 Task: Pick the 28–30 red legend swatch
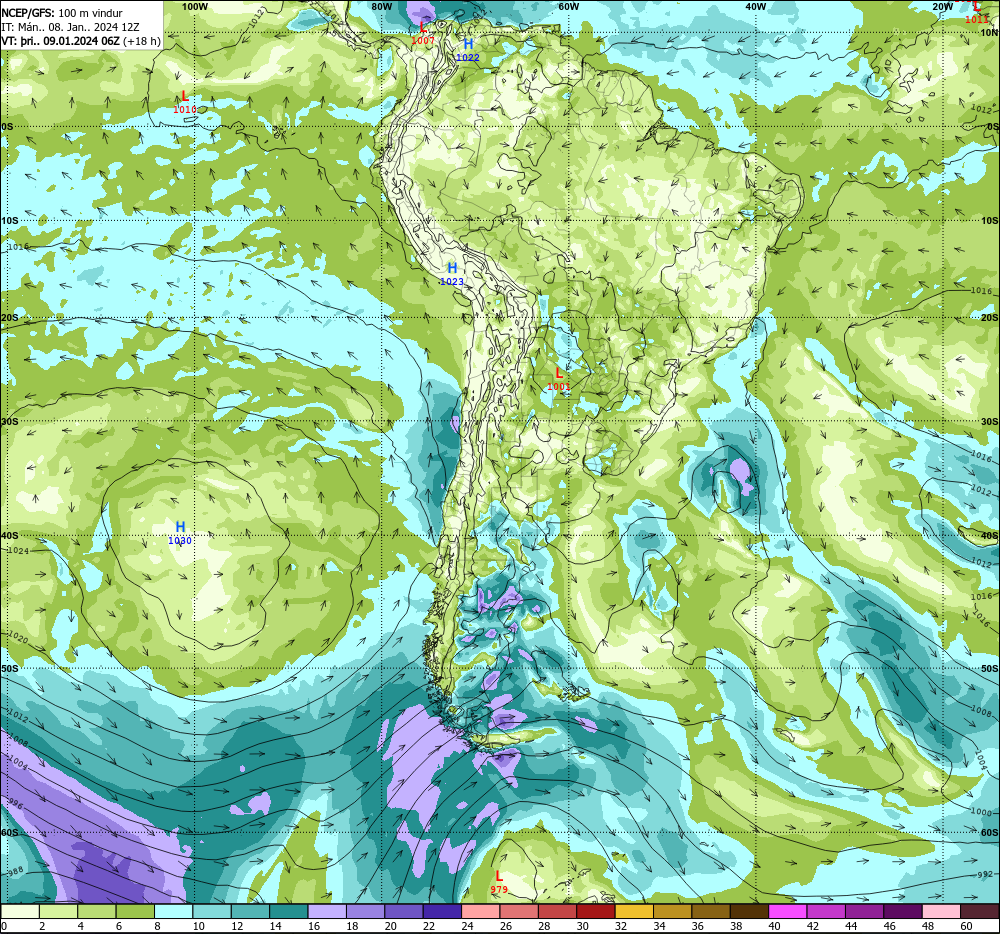point(557,912)
